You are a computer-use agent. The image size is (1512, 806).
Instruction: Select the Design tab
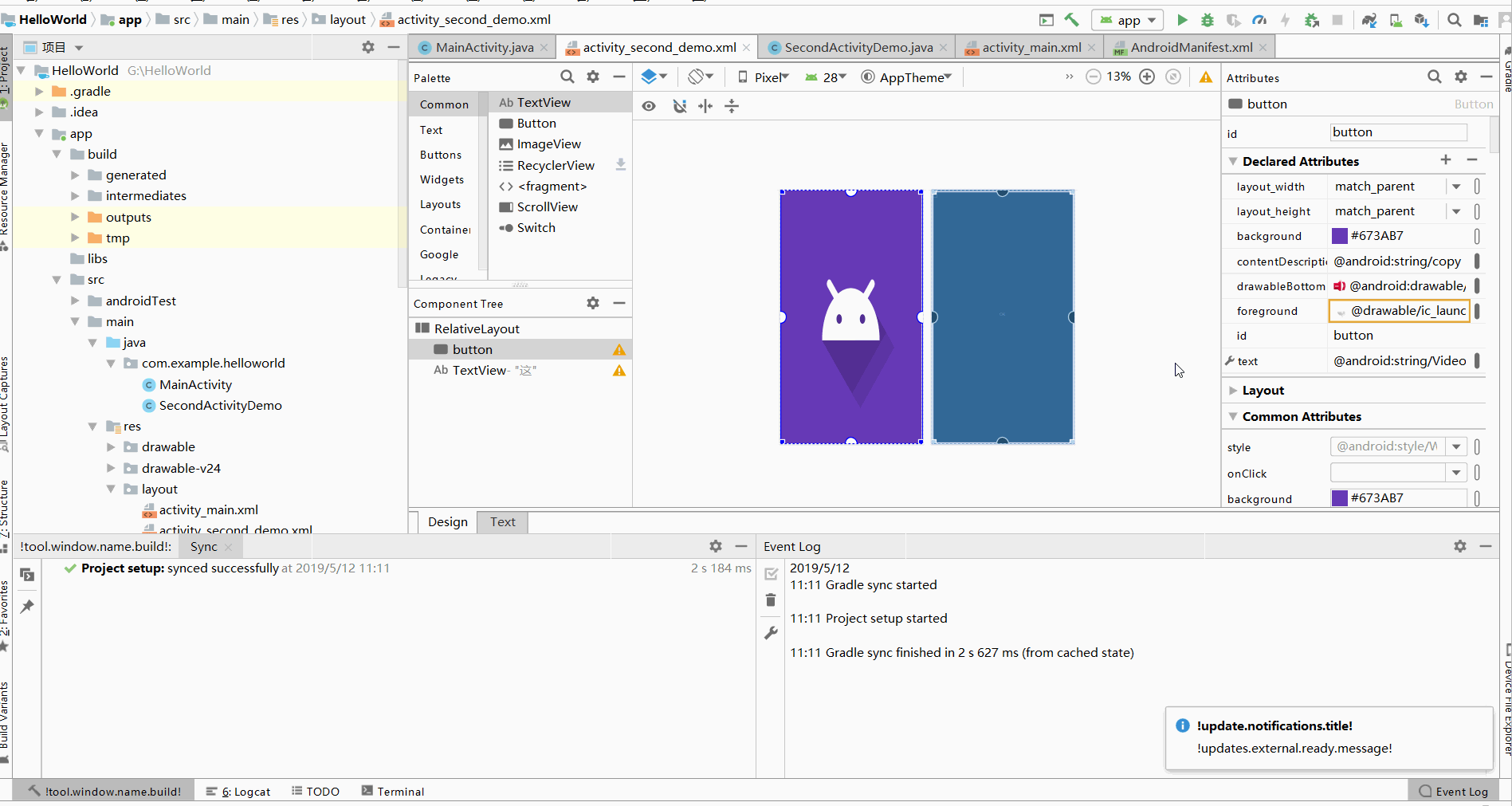coord(448,522)
